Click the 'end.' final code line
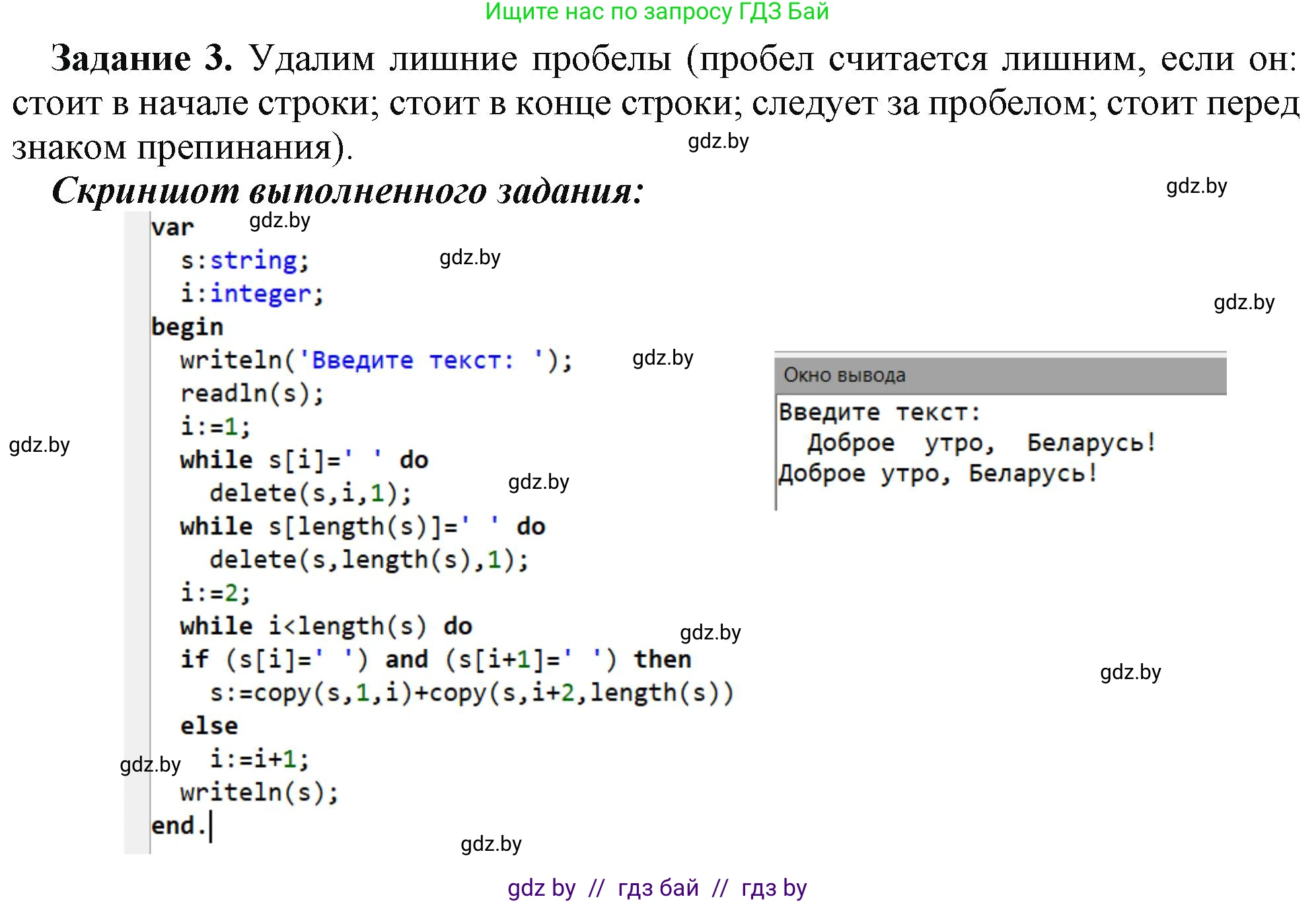Image resolution: width=1316 pixels, height=903 pixels. (179, 826)
